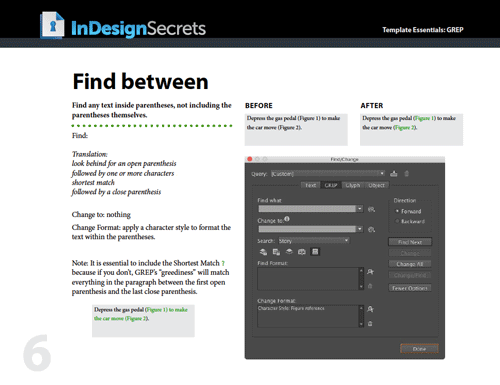This screenshot has height=385, width=500.
Task: Click Find Format scrollbar up arrow
Action: point(361,270)
